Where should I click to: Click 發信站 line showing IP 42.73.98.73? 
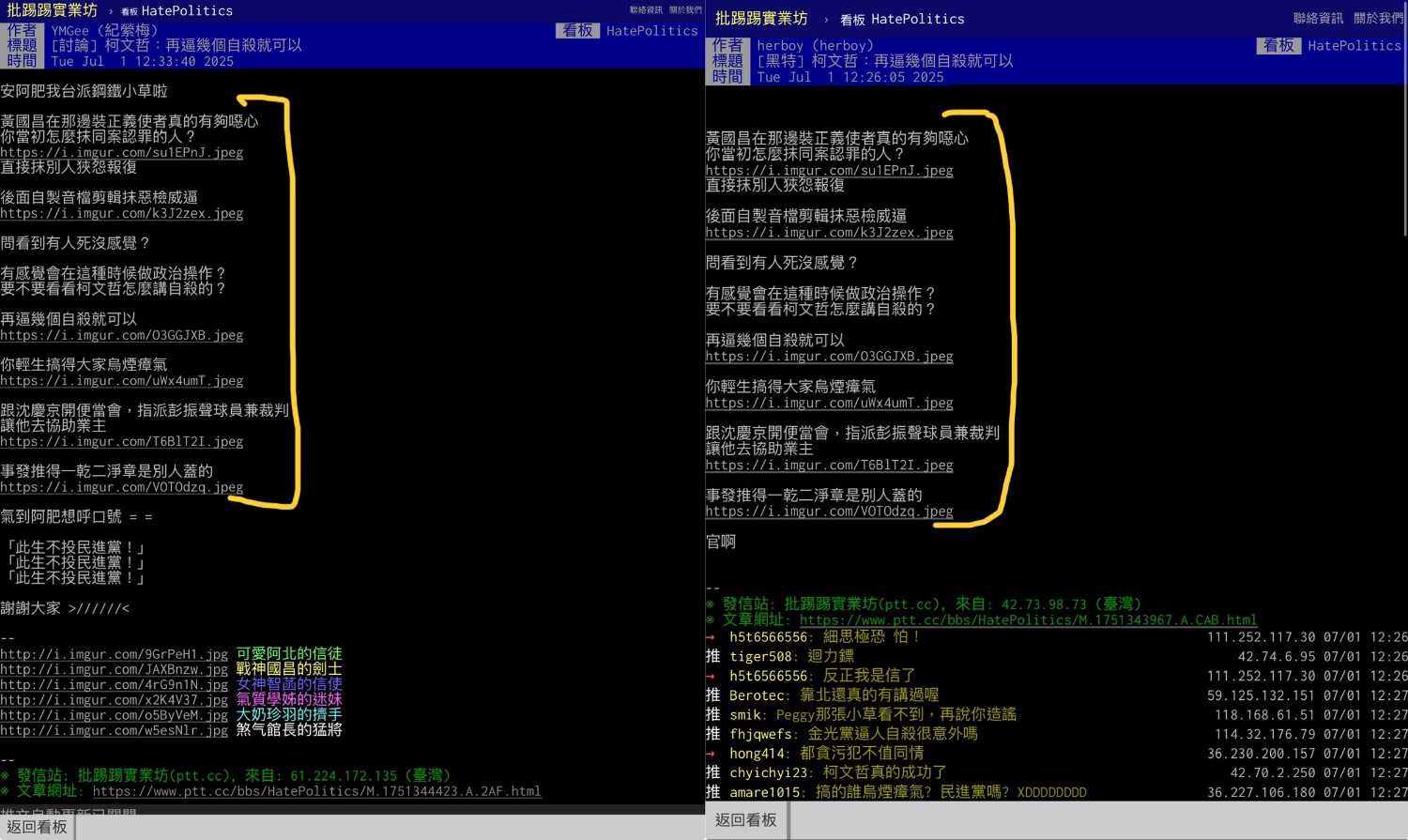coord(924,604)
